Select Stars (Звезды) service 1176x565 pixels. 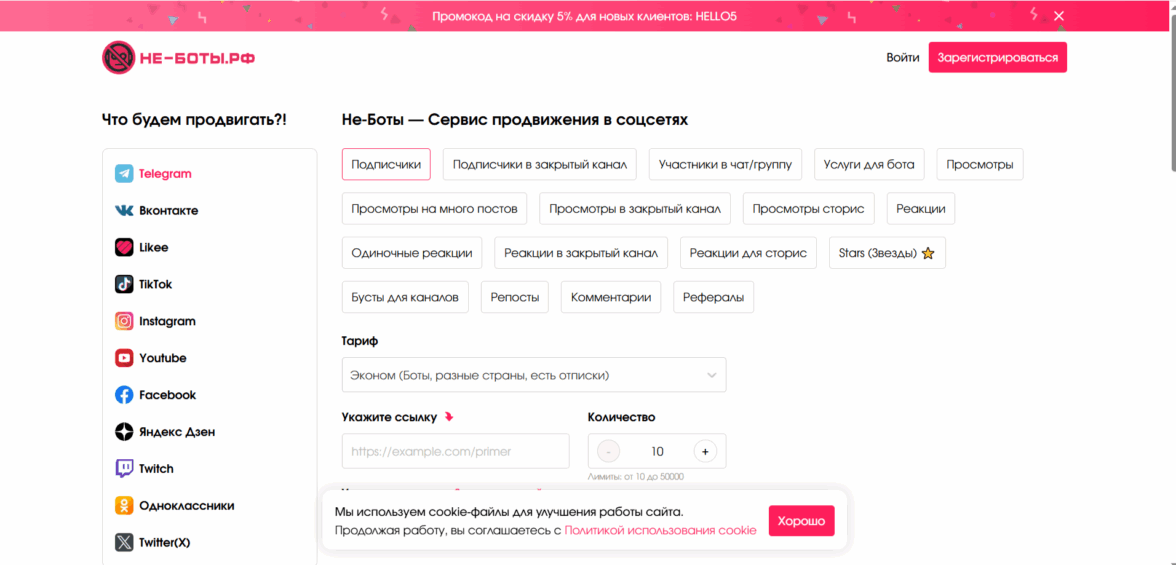point(887,253)
